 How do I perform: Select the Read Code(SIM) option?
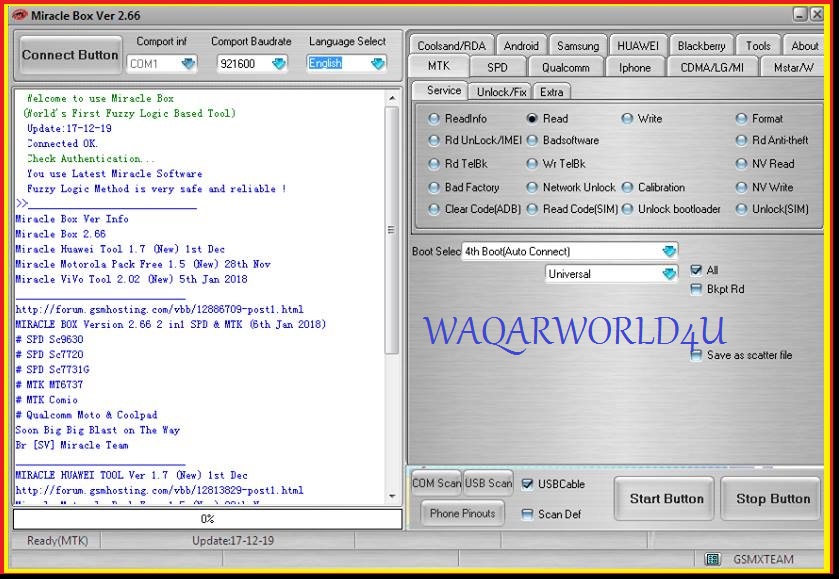(x=532, y=209)
